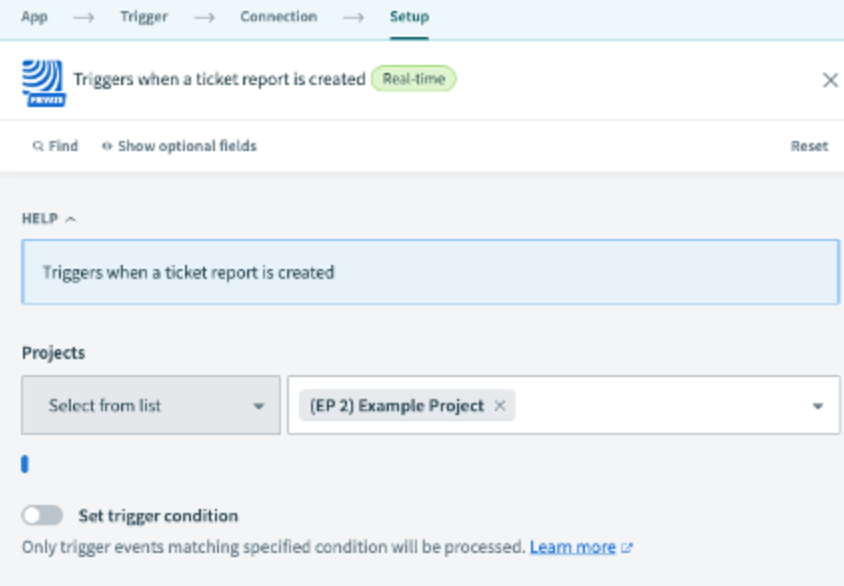Click the Real-time badge
Screen dimensions: 844x586
pos(413,79)
